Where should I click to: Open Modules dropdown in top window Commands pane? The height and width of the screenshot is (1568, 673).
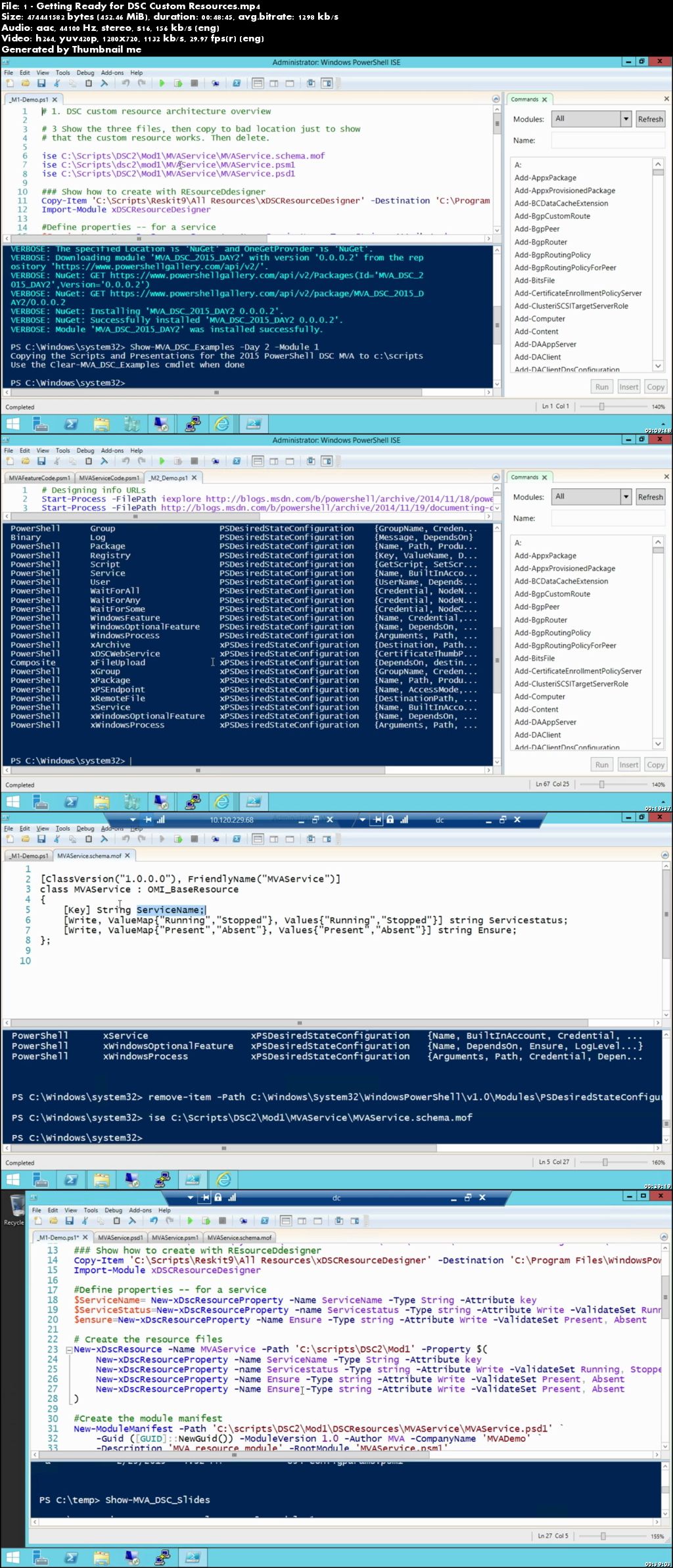click(x=626, y=119)
